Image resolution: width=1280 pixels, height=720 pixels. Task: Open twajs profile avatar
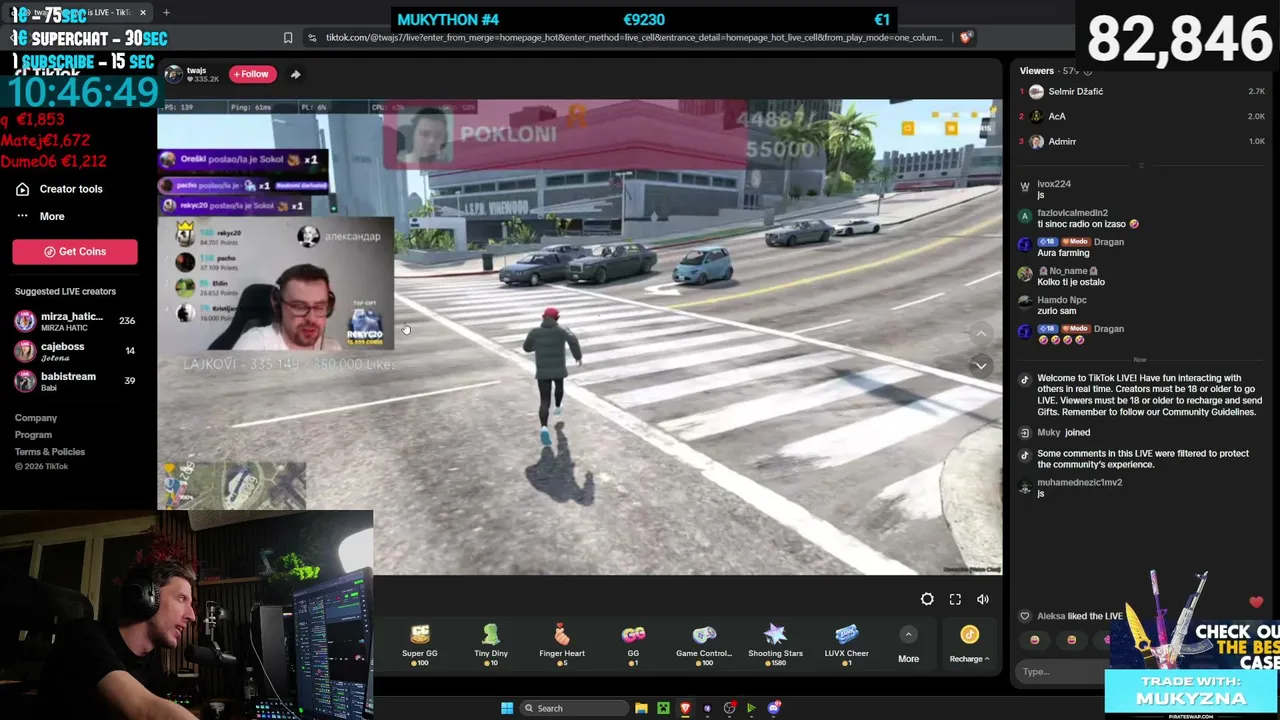coord(173,74)
